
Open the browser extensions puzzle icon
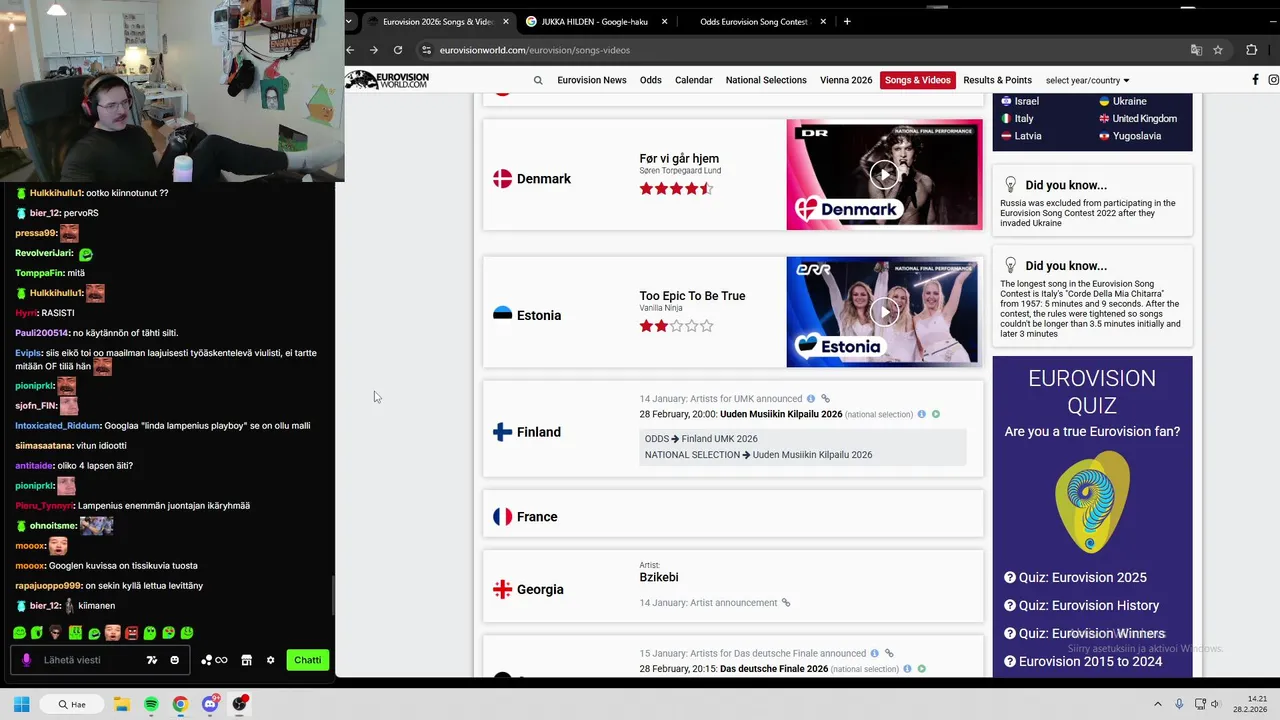(x=1251, y=50)
